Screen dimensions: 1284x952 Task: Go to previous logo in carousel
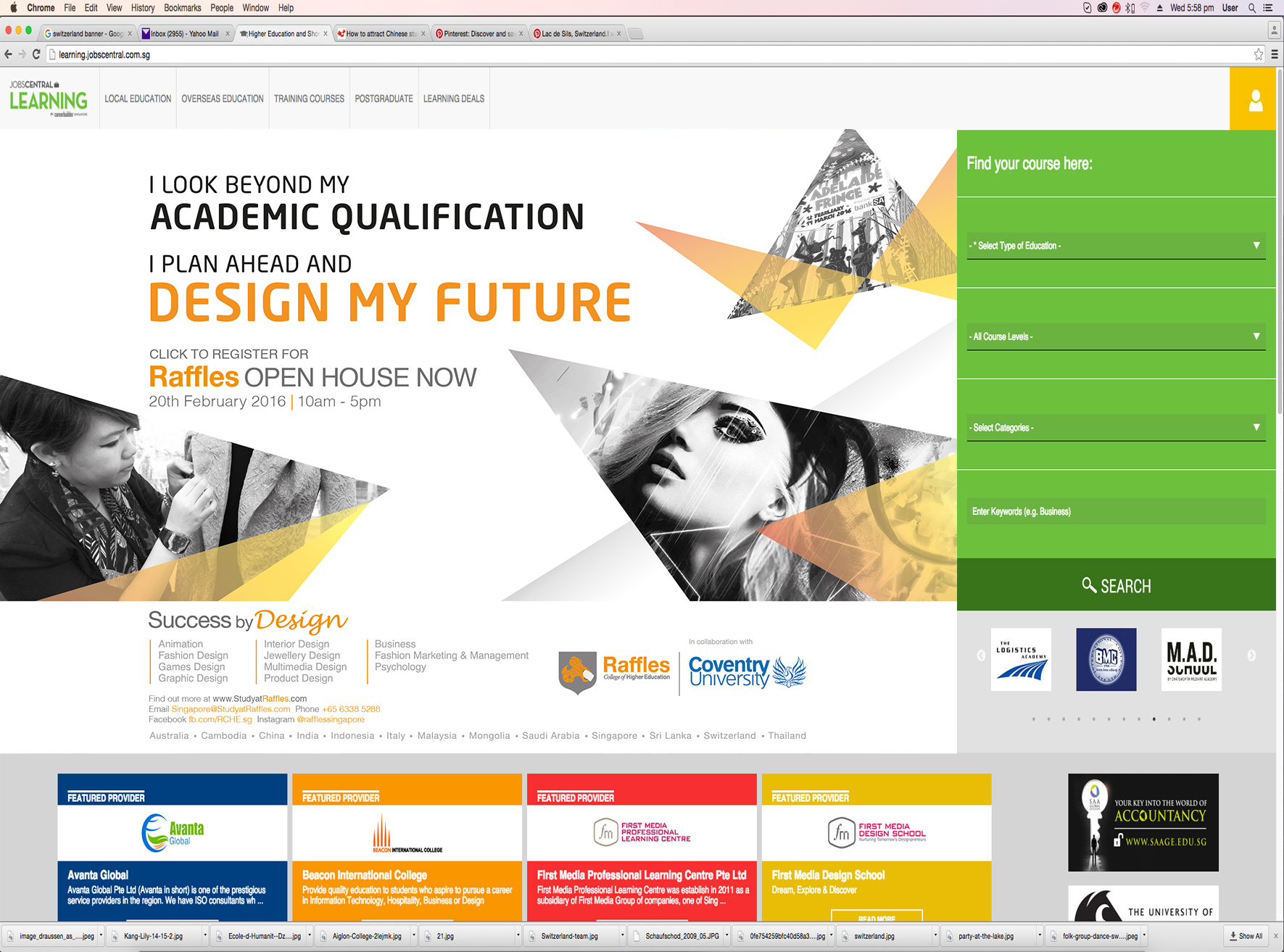(x=981, y=655)
